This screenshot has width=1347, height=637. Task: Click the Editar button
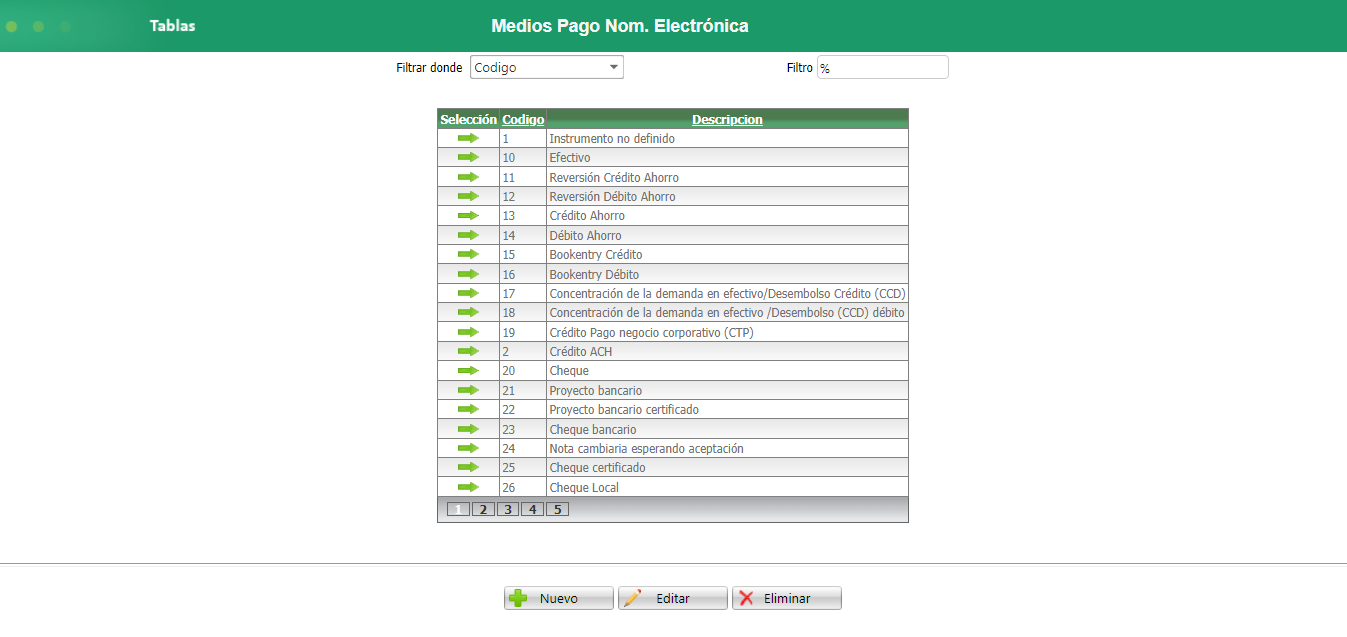coord(673,598)
